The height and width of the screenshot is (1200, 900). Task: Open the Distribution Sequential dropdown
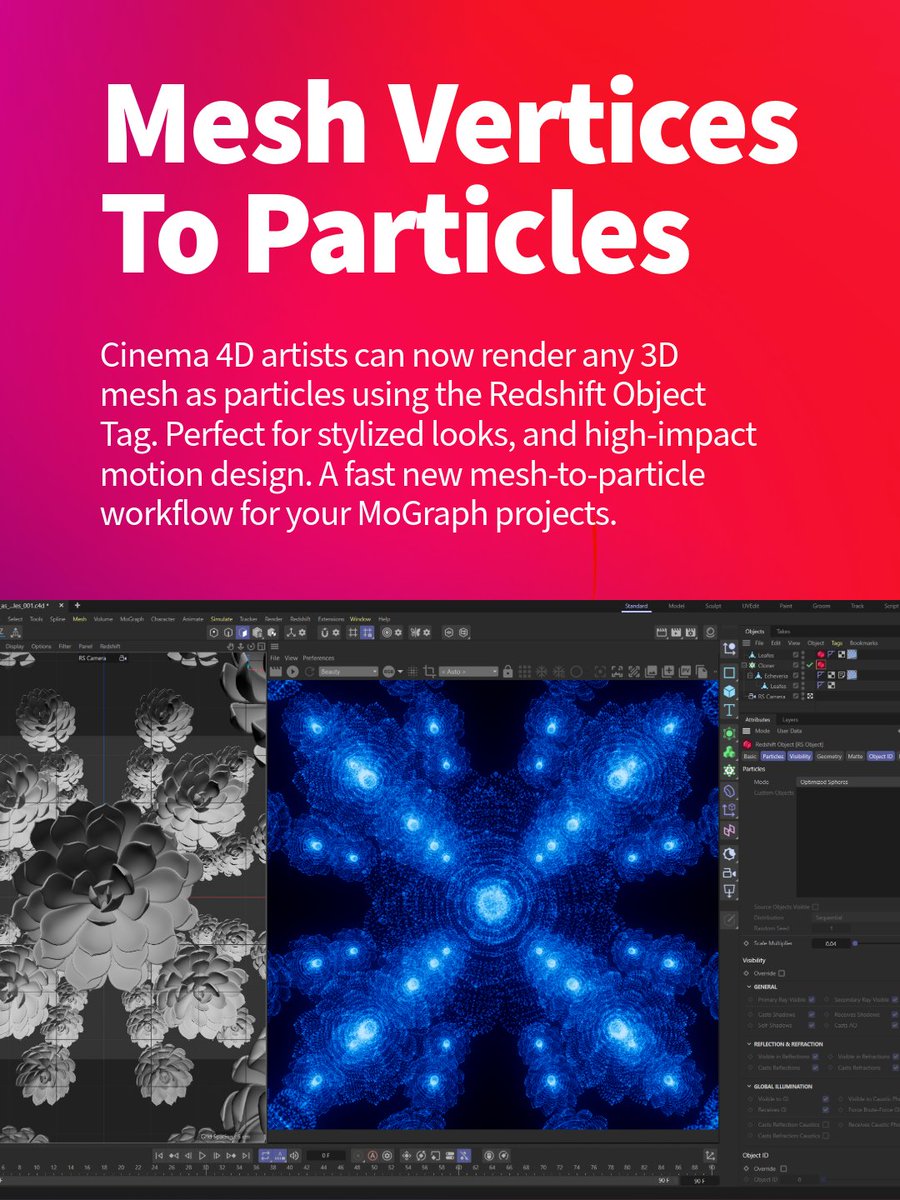(856, 918)
